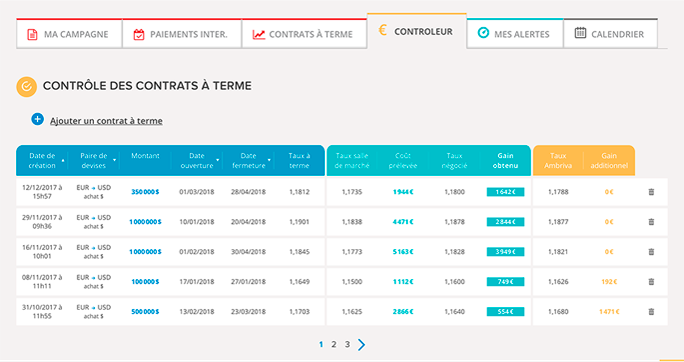Click the 5163 € cost value
The height and width of the screenshot is (362, 684).
[x=403, y=252]
